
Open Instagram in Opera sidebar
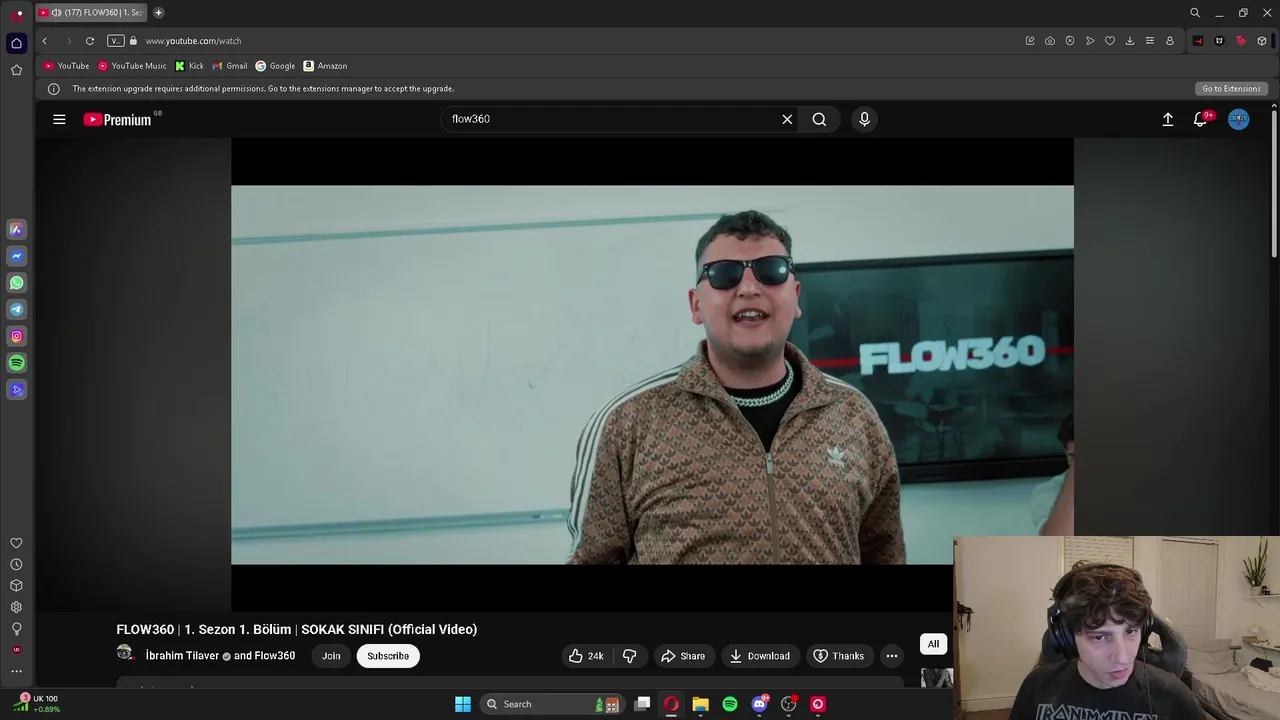(x=16, y=336)
